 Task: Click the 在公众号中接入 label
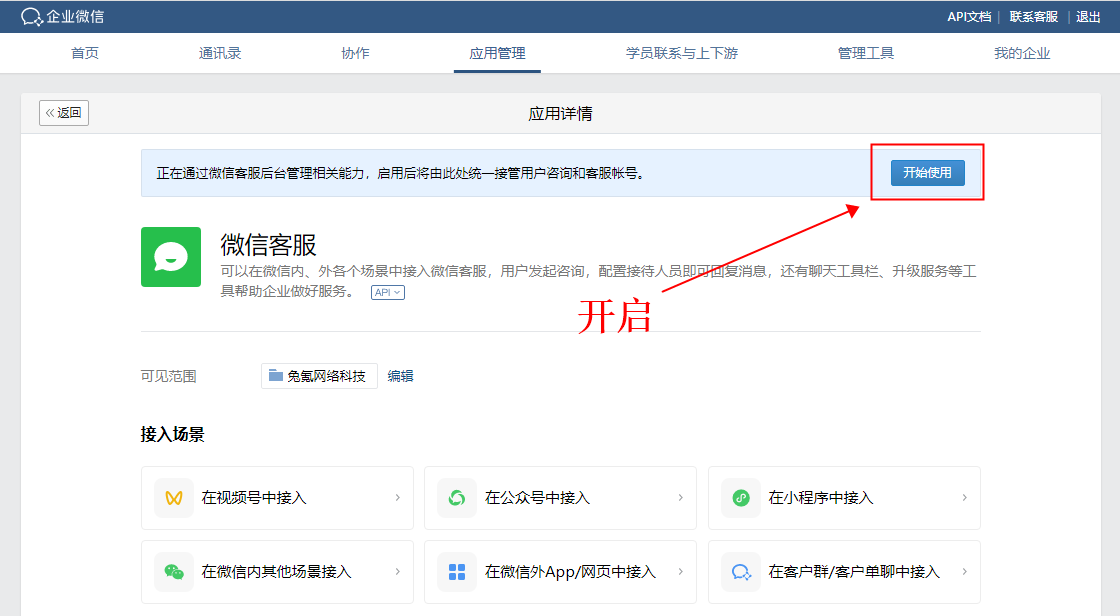(538, 498)
